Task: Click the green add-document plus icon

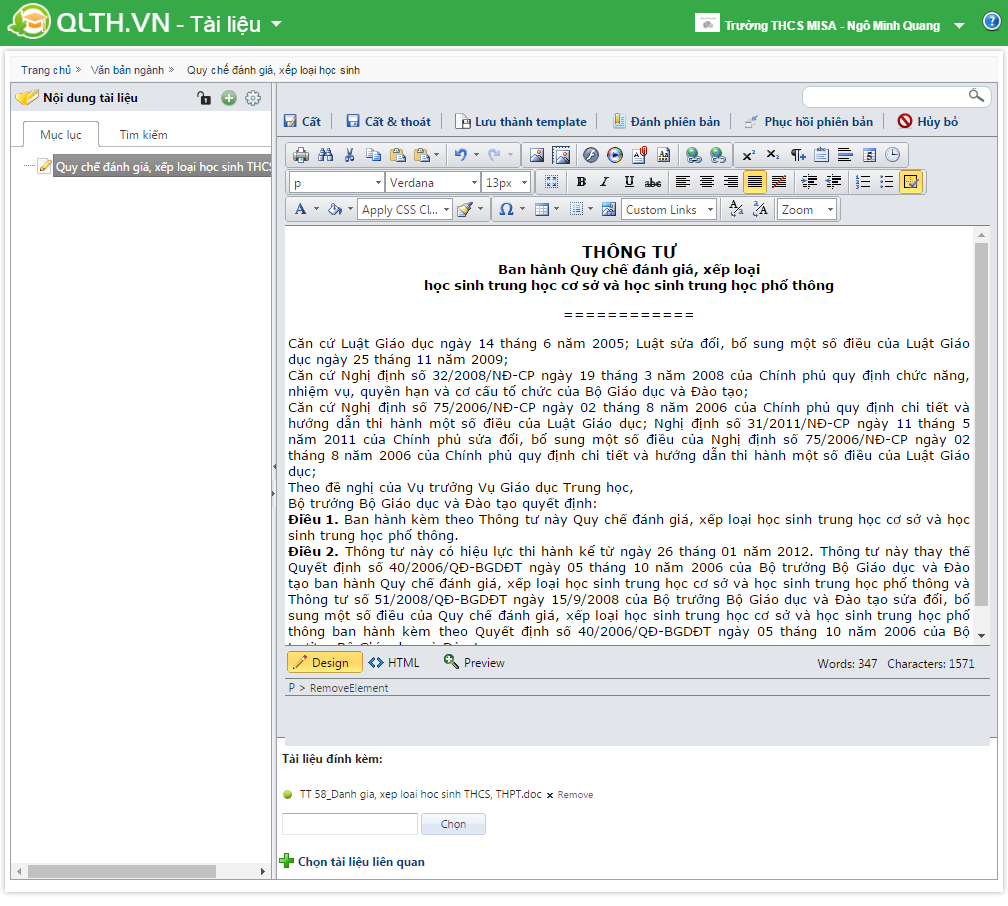Action: coord(229,98)
